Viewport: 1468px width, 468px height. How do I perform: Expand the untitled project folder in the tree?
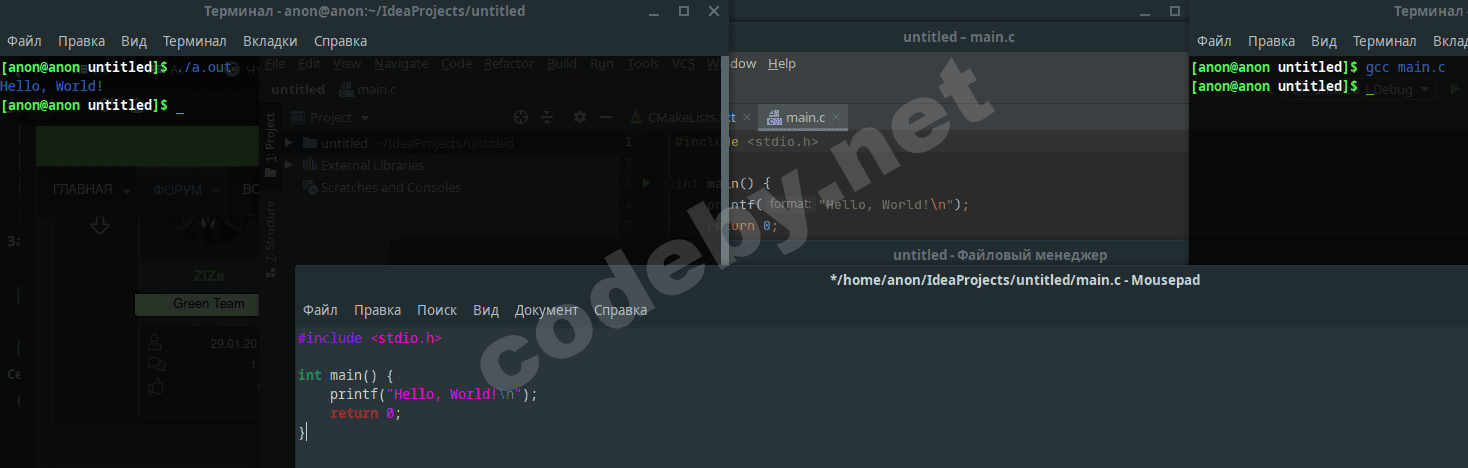click(x=289, y=143)
